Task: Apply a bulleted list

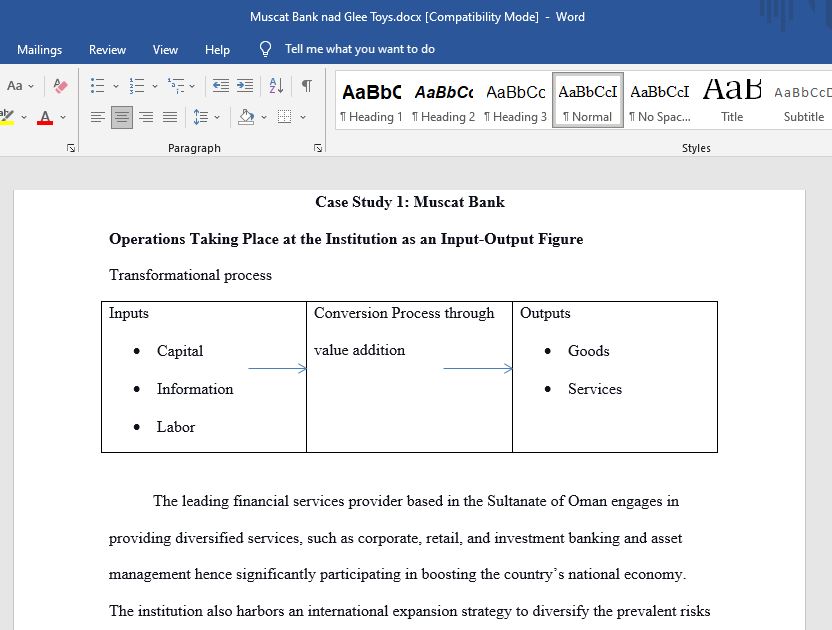Action: pos(97,85)
